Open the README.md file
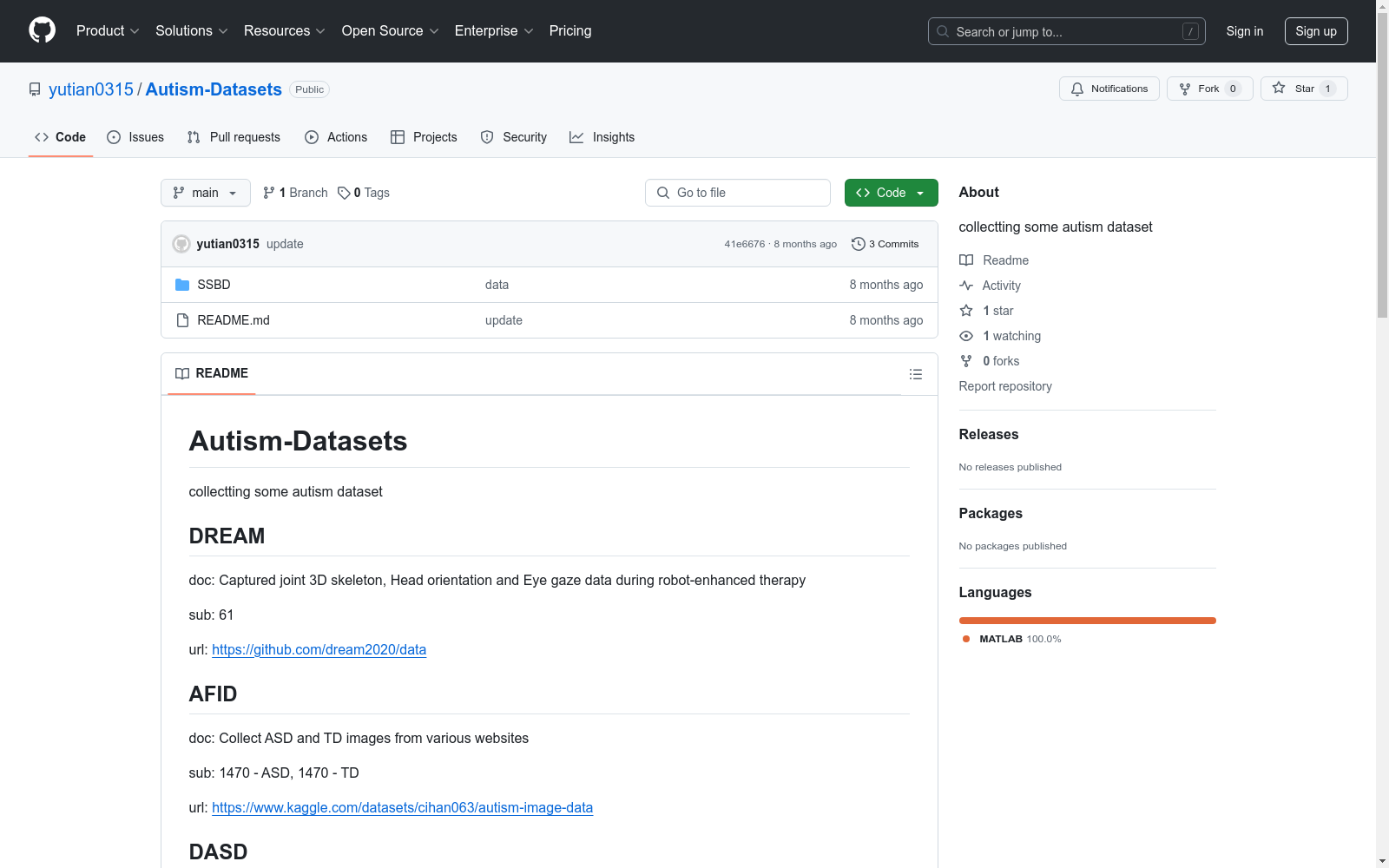 pyautogui.click(x=234, y=320)
